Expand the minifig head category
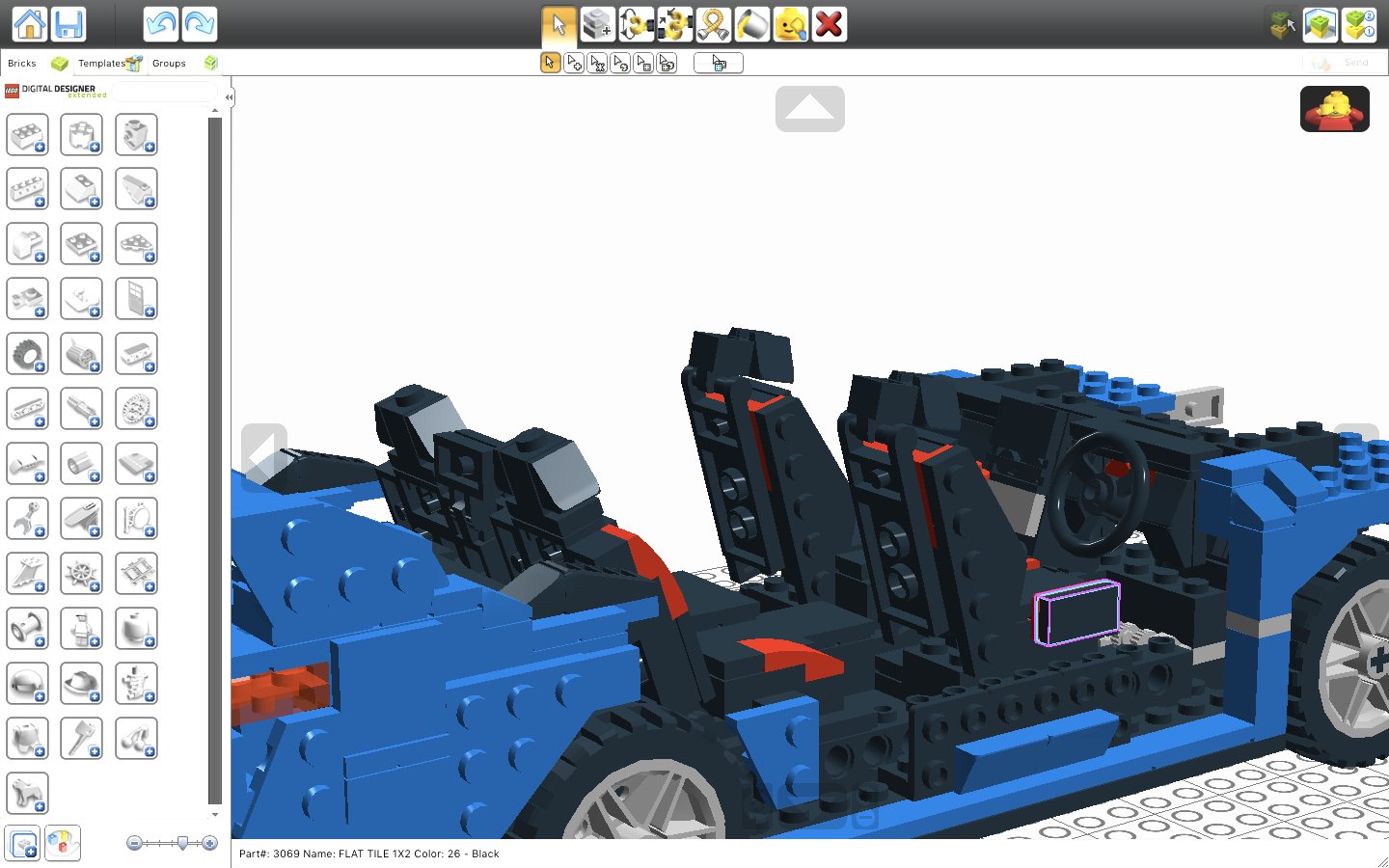This screenshot has width=1389, height=868. (136, 630)
